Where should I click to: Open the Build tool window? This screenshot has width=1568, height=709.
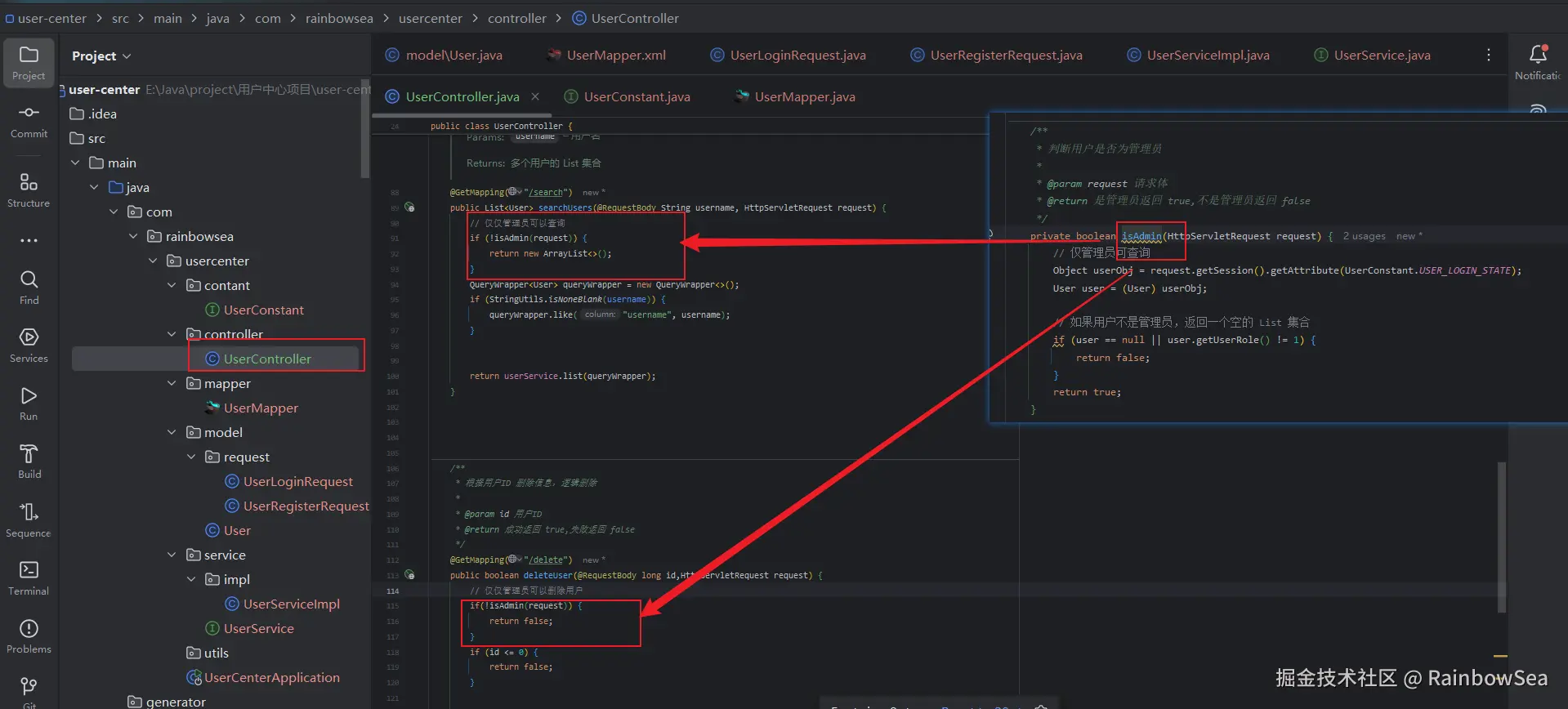click(29, 461)
